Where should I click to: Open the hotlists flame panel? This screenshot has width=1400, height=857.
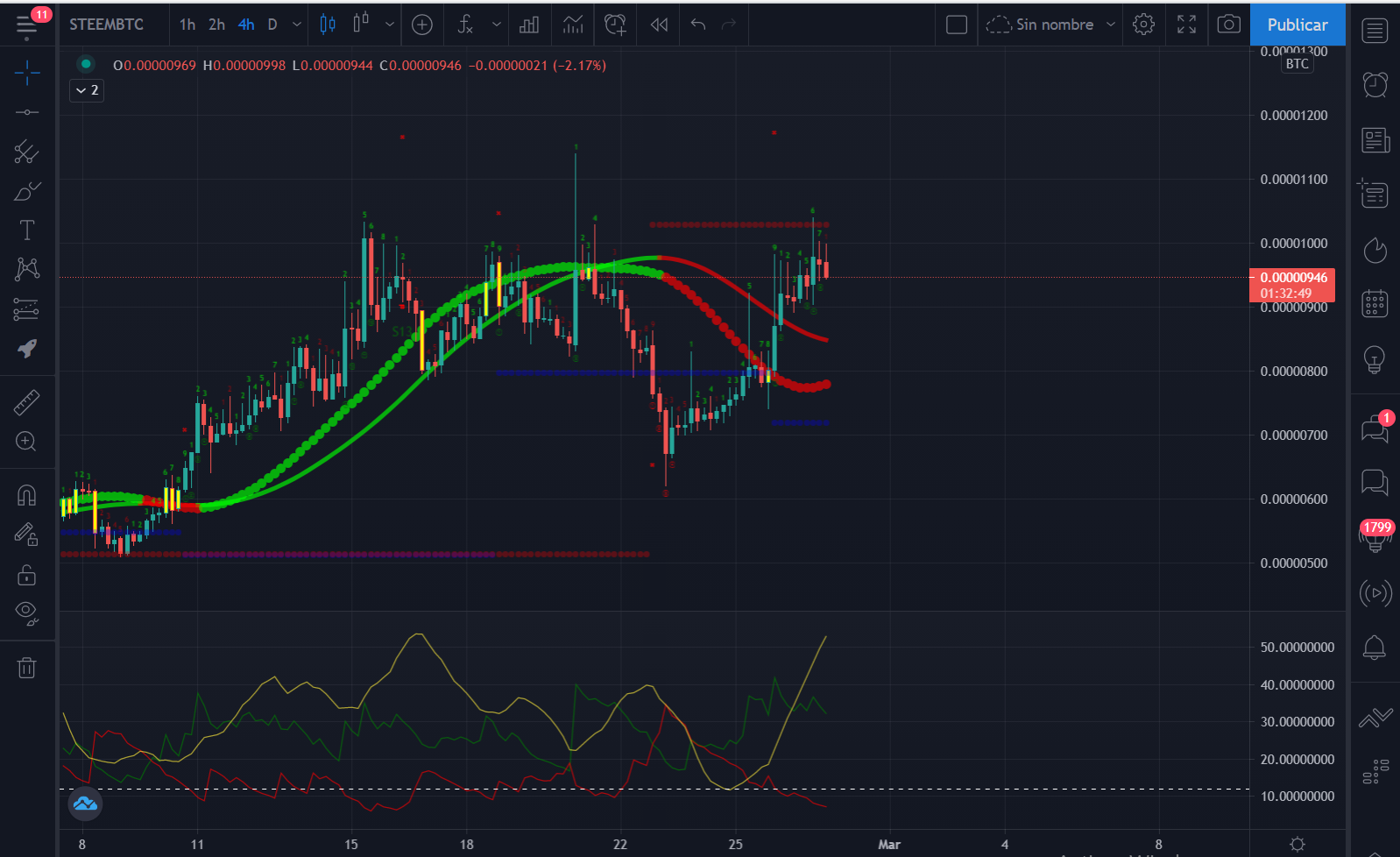(1375, 250)
